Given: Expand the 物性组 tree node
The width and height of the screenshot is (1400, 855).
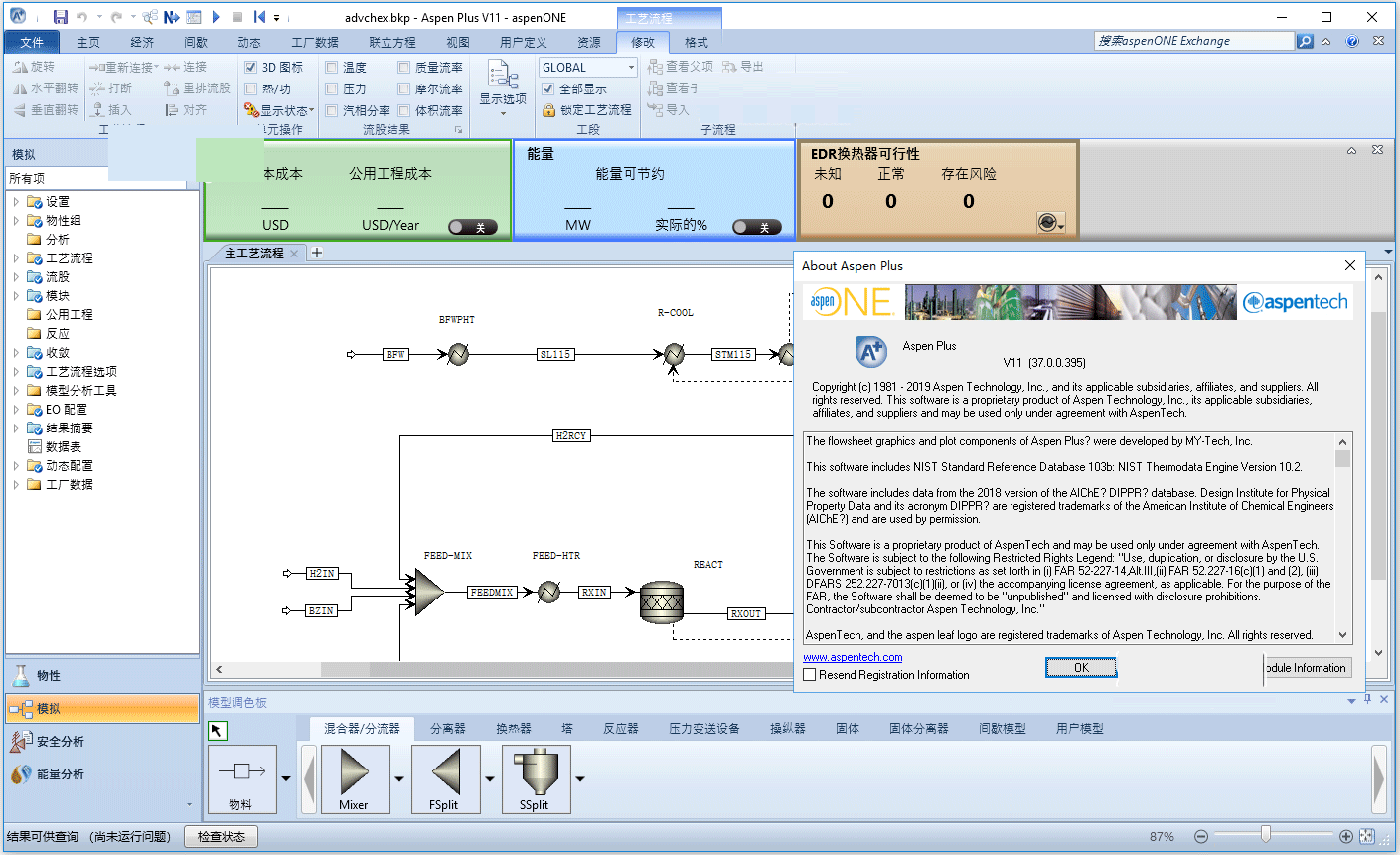Looking at the screenshot, I should (x=16, y=221).
